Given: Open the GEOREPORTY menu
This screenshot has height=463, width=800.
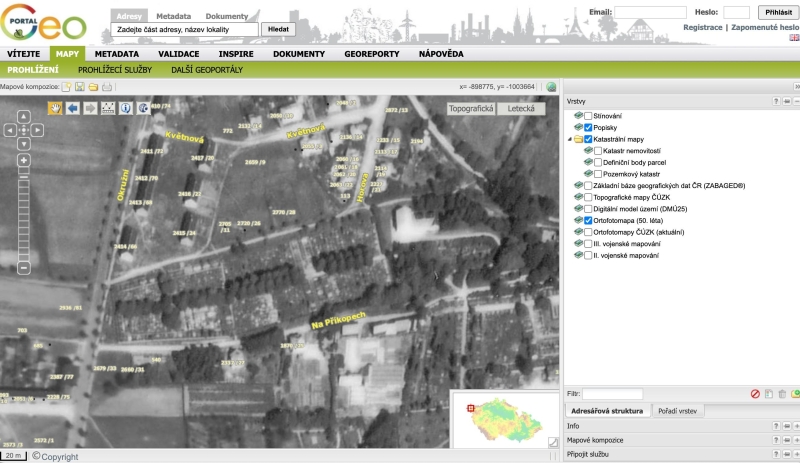Looking at the screenshot, I should [371, 53].
